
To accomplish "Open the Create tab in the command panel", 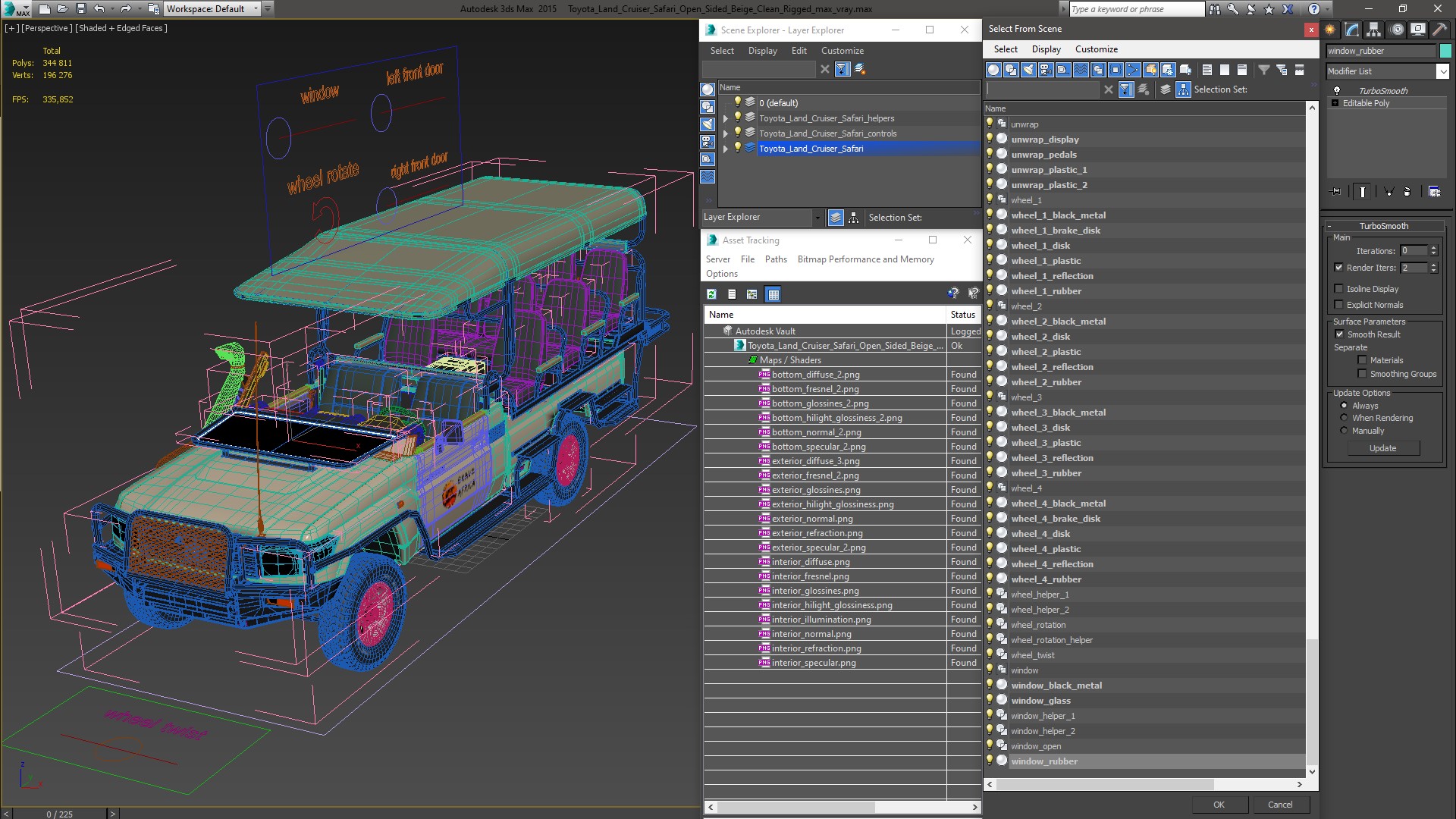I will tap(1330, 30).
